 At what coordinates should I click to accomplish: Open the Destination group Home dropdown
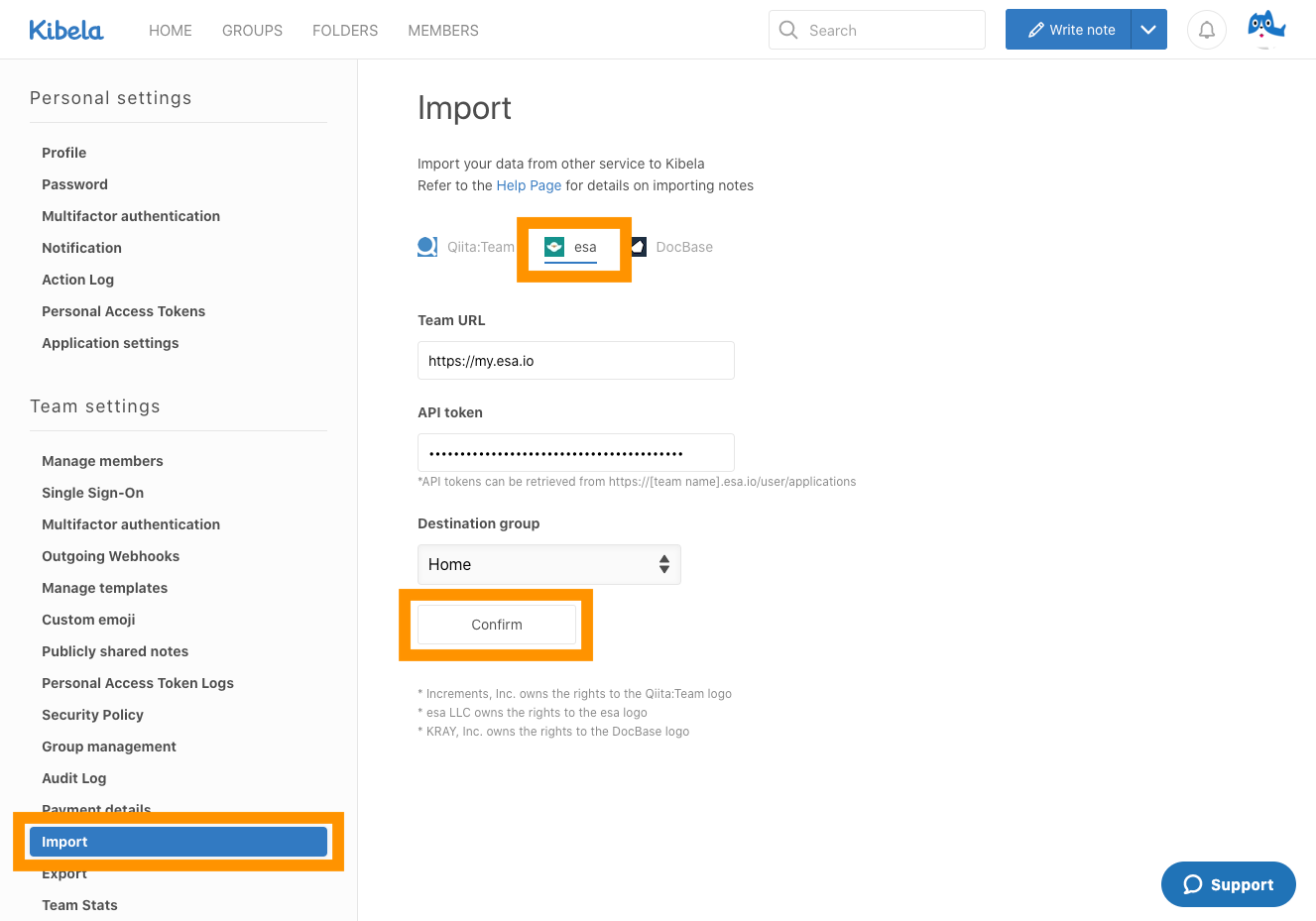(x=548, y=564)
